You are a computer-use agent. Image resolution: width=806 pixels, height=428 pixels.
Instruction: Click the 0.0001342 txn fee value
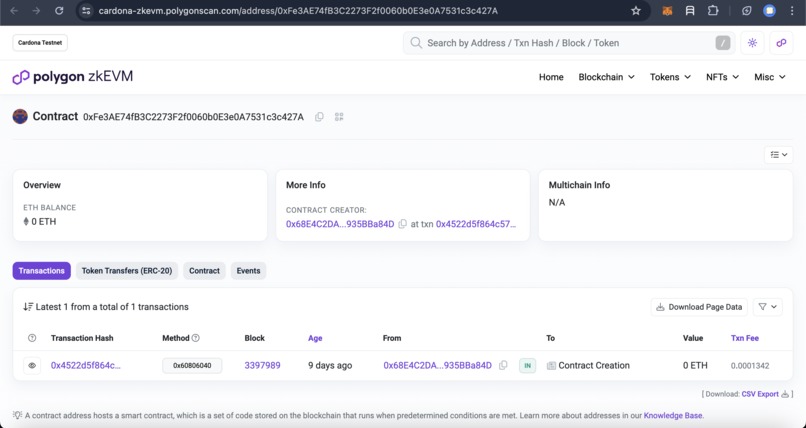click(750, 366)
